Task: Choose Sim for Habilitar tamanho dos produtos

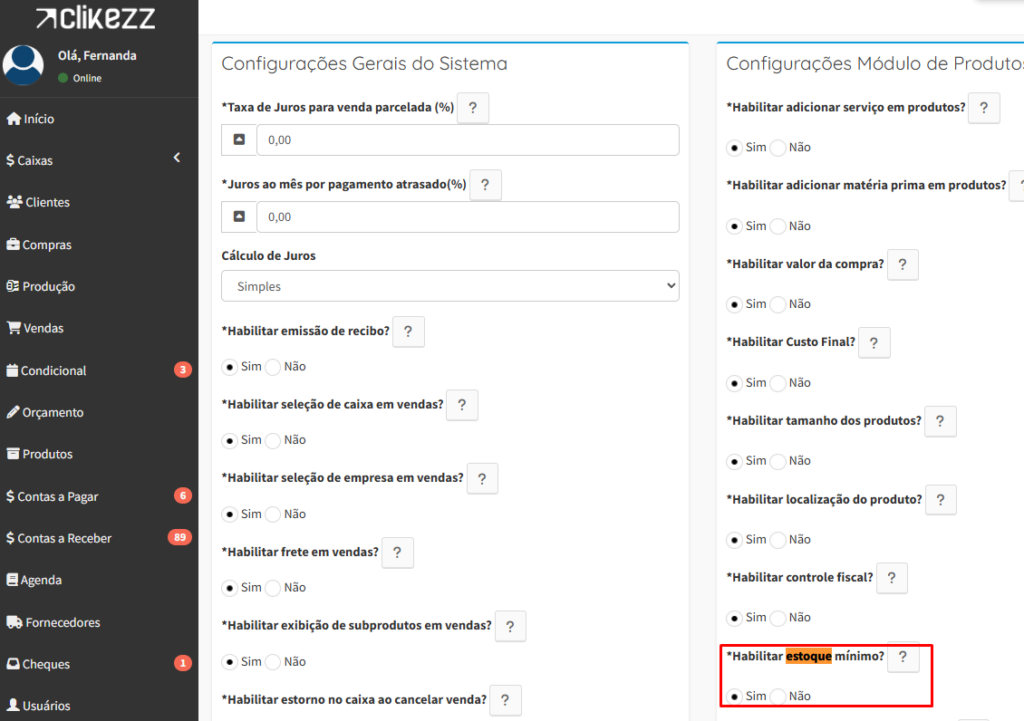Action: click(735, 461)
